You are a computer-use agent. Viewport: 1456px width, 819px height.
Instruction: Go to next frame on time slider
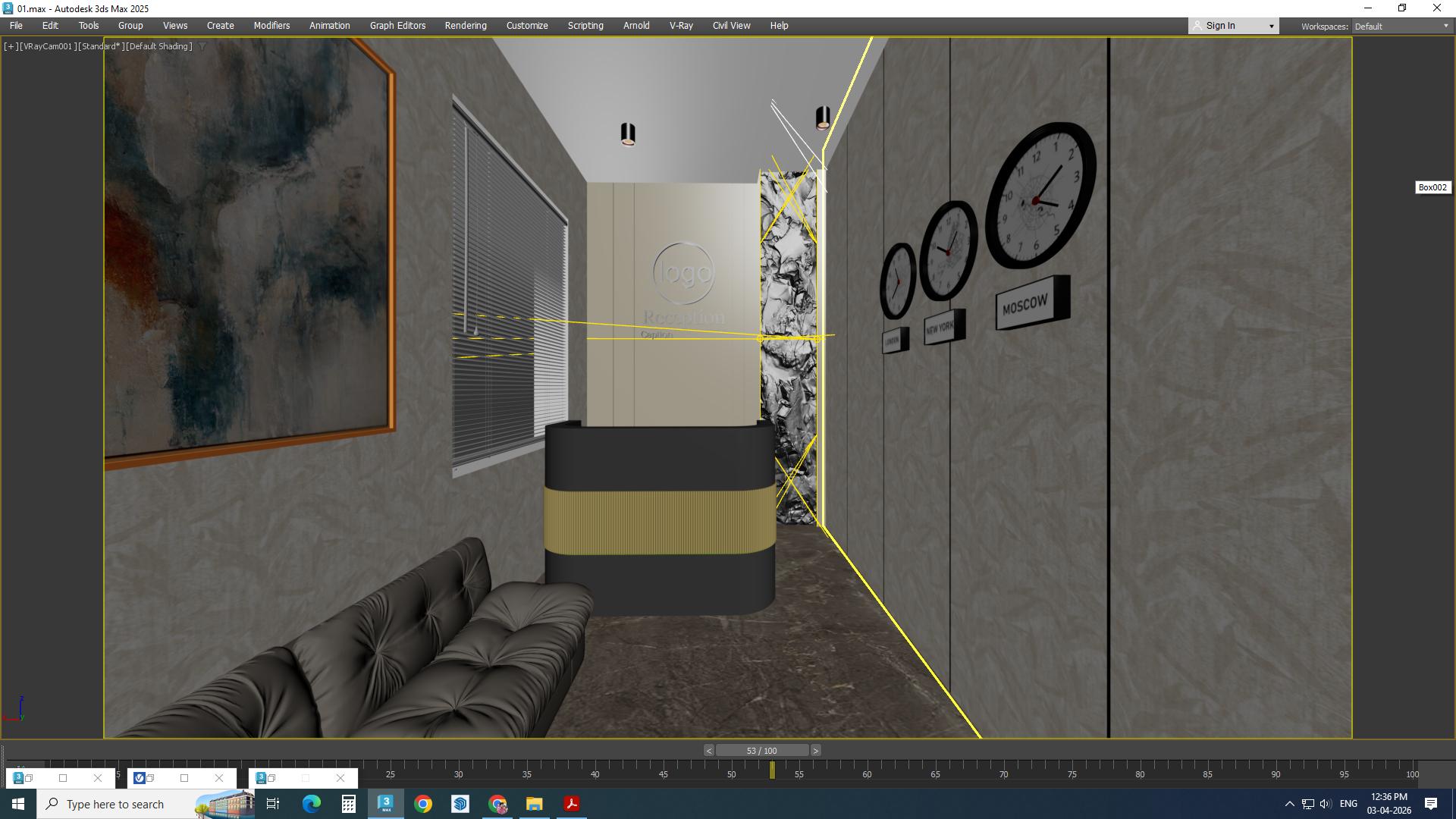click(815, 751)
